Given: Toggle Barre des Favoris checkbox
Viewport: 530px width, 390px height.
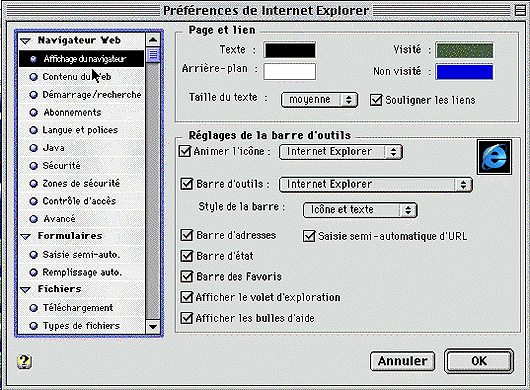Looking at the screenshot, I should (x=187, y=276).
